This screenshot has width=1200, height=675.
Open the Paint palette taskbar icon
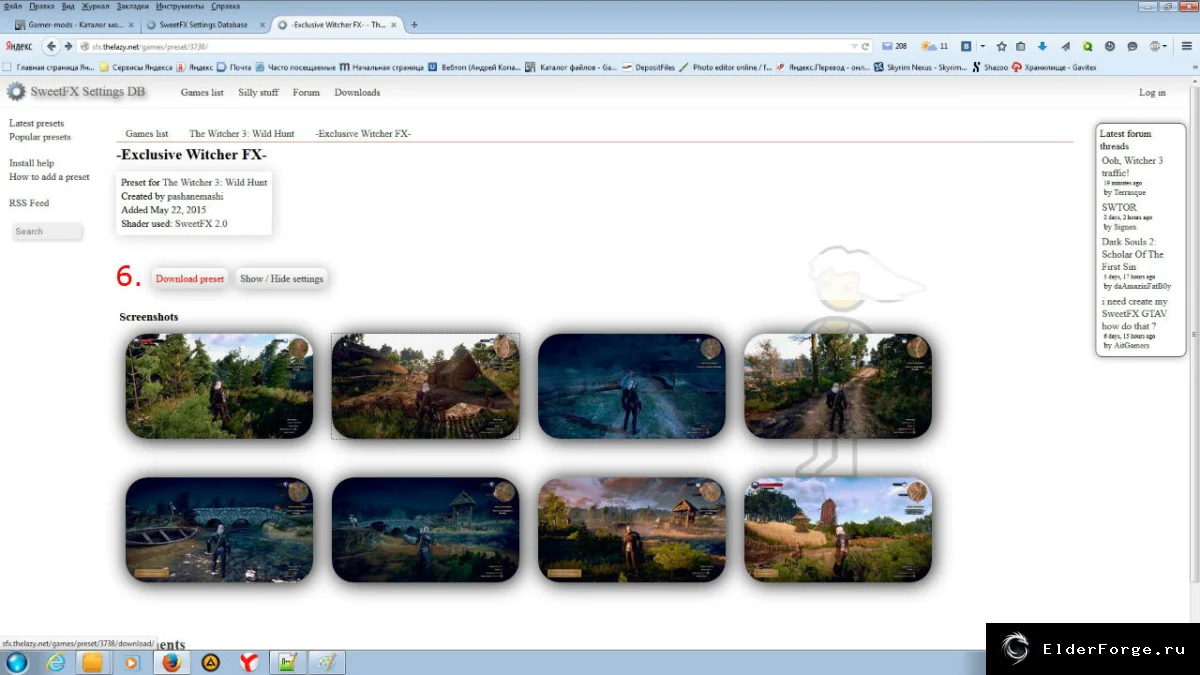(327, 662)
